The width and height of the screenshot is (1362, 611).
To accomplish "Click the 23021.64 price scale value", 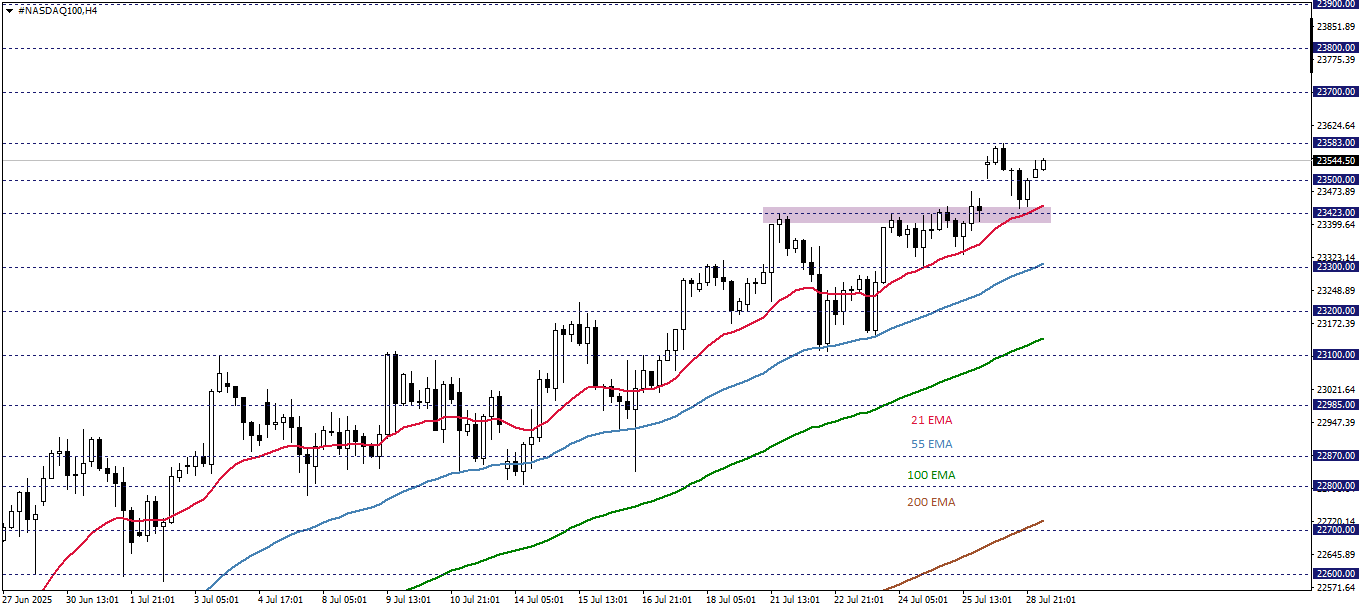I will pyautogui.click(x=1337, y=390).
